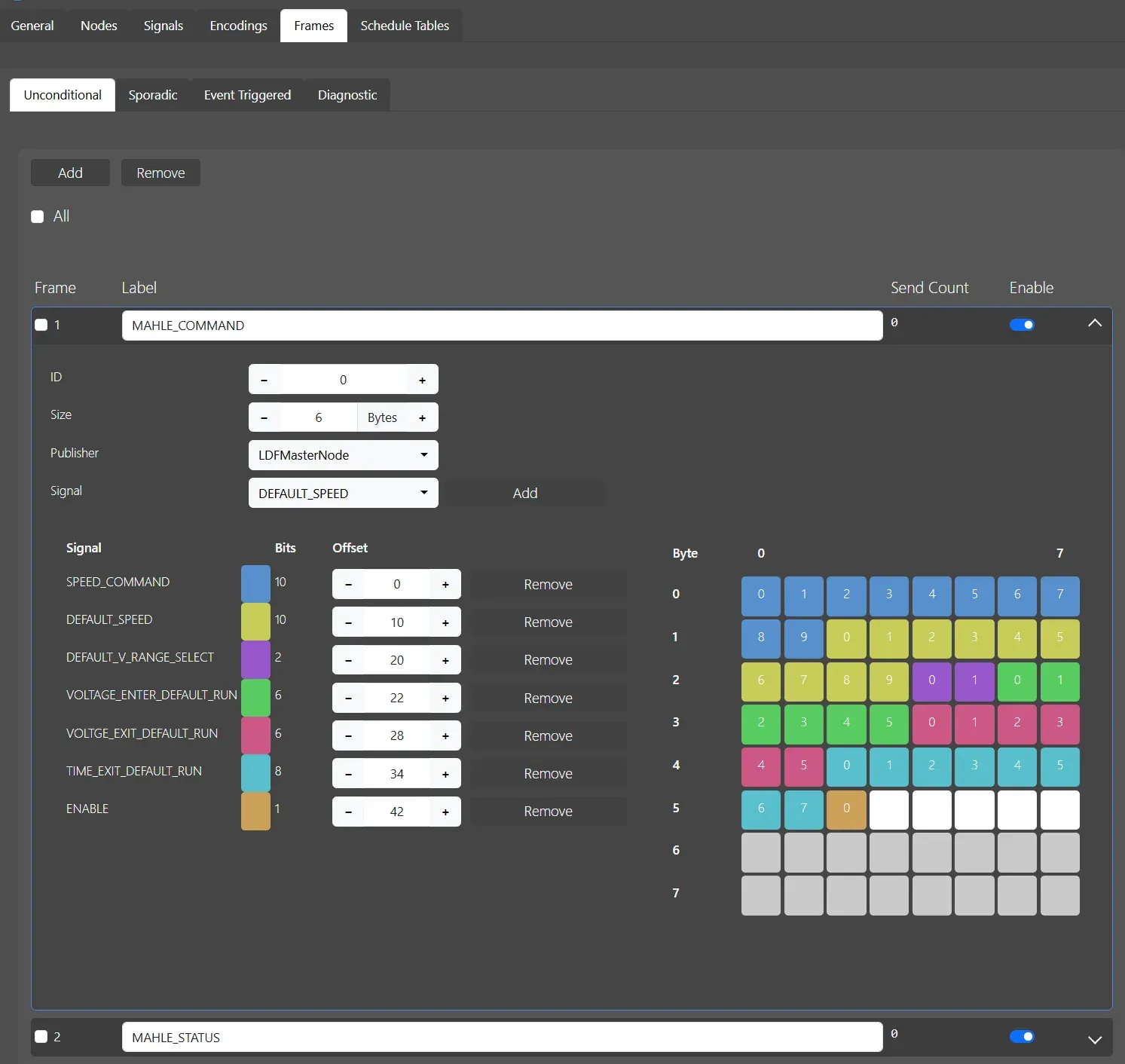Focus the SPEED_COMMAND offset value field
The height and width of the screenshot is (1064, 1125).
397,585
